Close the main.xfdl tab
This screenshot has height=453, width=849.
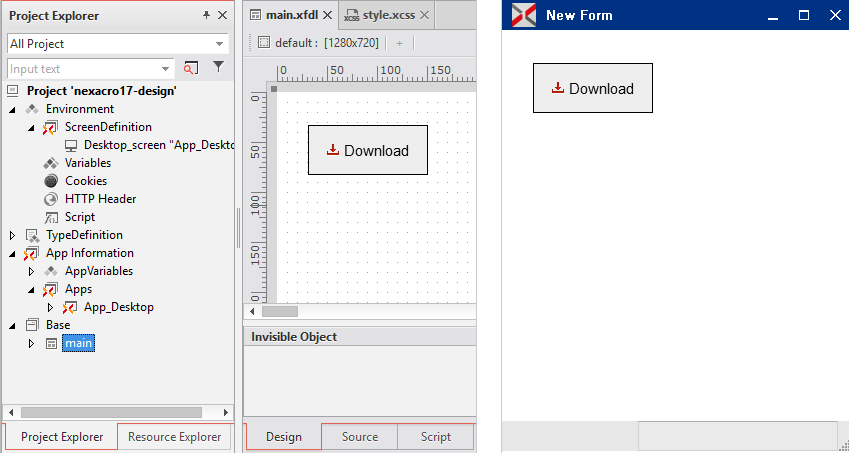click(328, 15)
